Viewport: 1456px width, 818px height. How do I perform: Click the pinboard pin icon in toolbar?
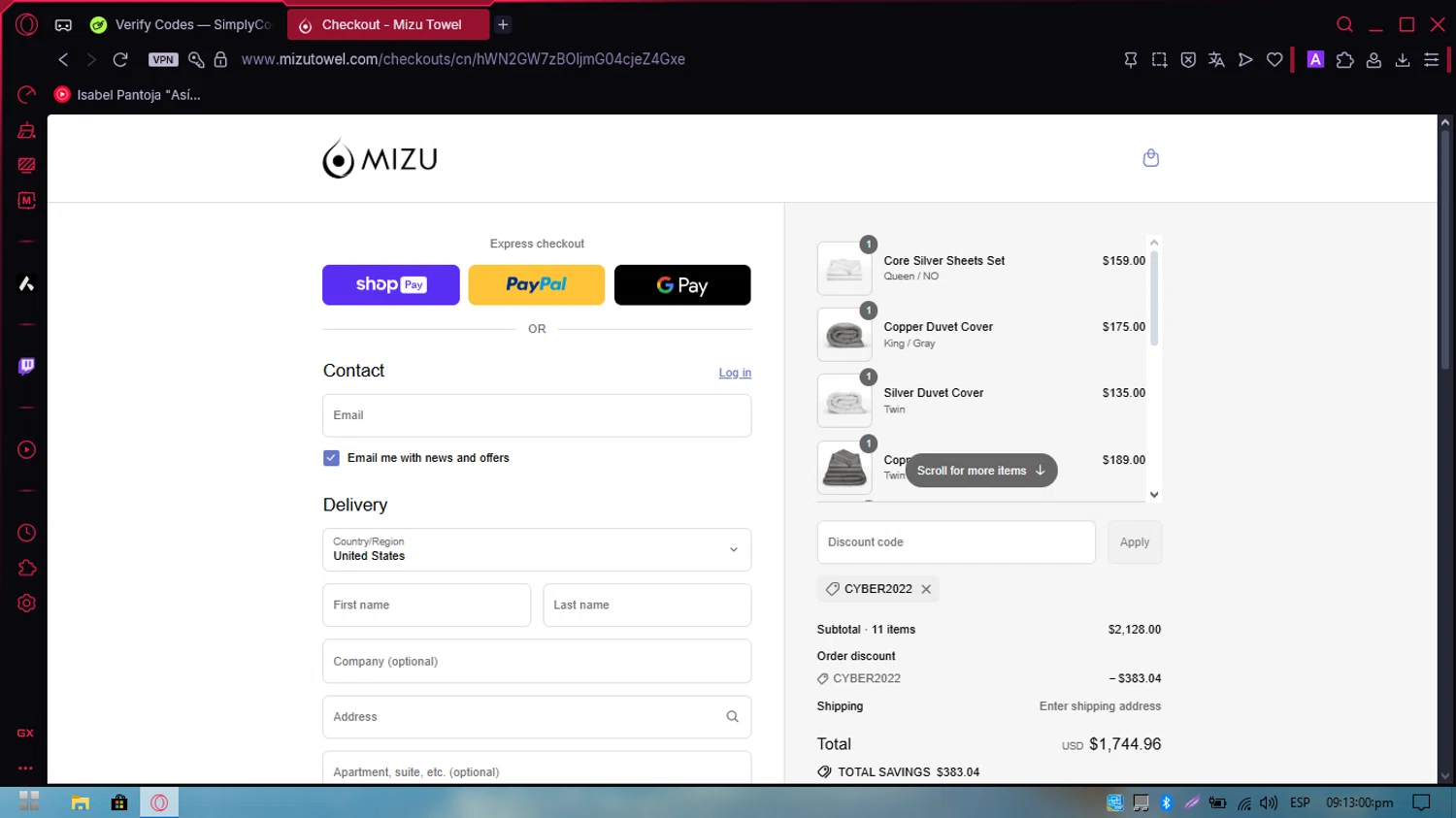1131,60
